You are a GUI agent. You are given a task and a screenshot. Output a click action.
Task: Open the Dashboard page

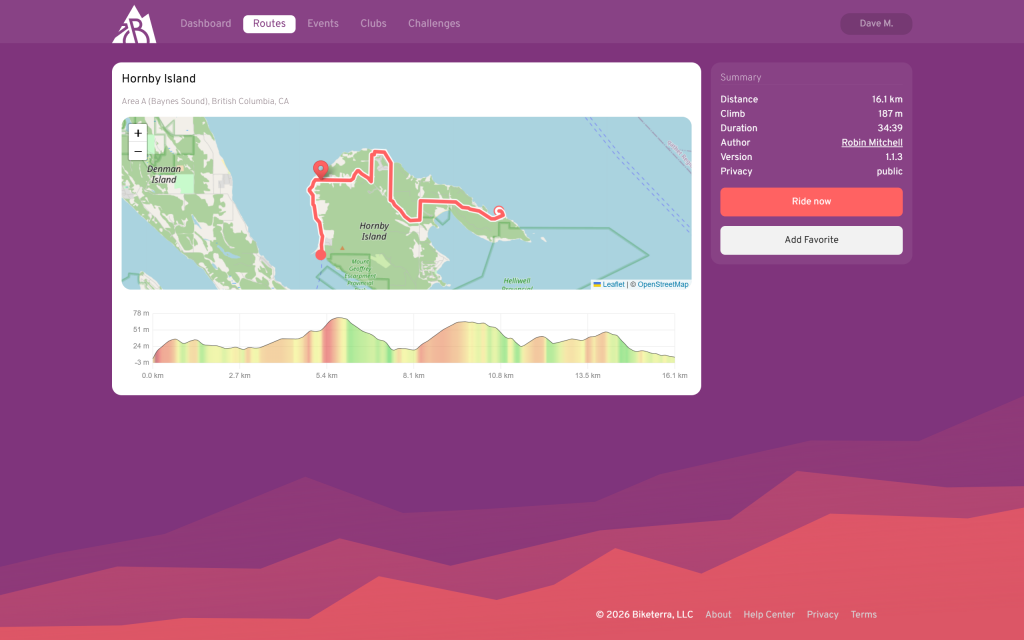coord(205,24)
